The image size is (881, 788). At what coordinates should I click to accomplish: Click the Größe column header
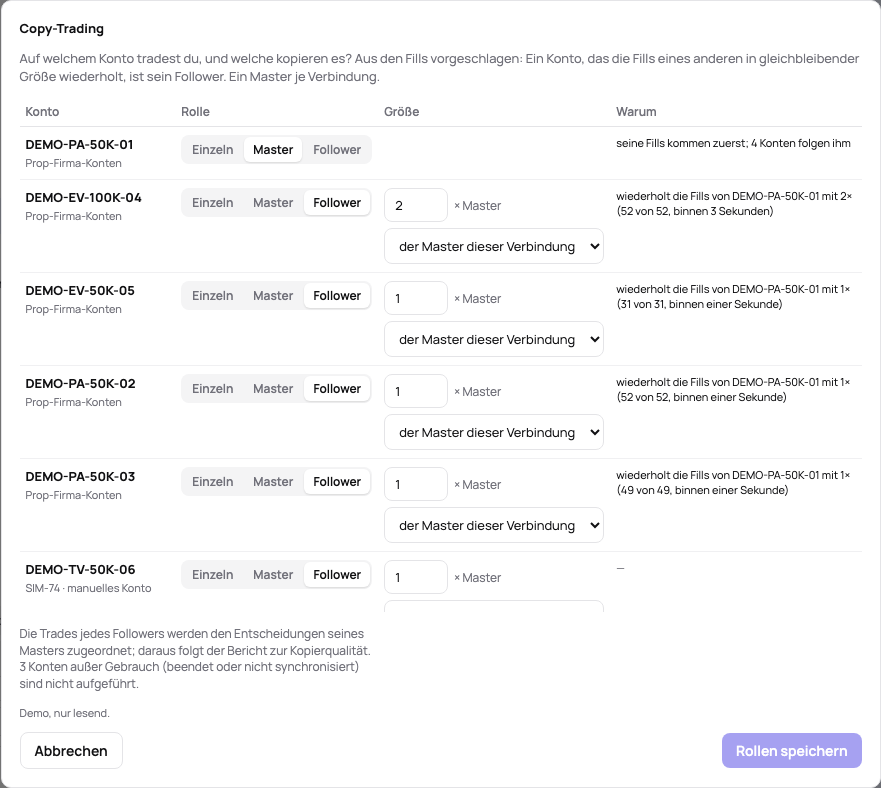tap(401, 111)
